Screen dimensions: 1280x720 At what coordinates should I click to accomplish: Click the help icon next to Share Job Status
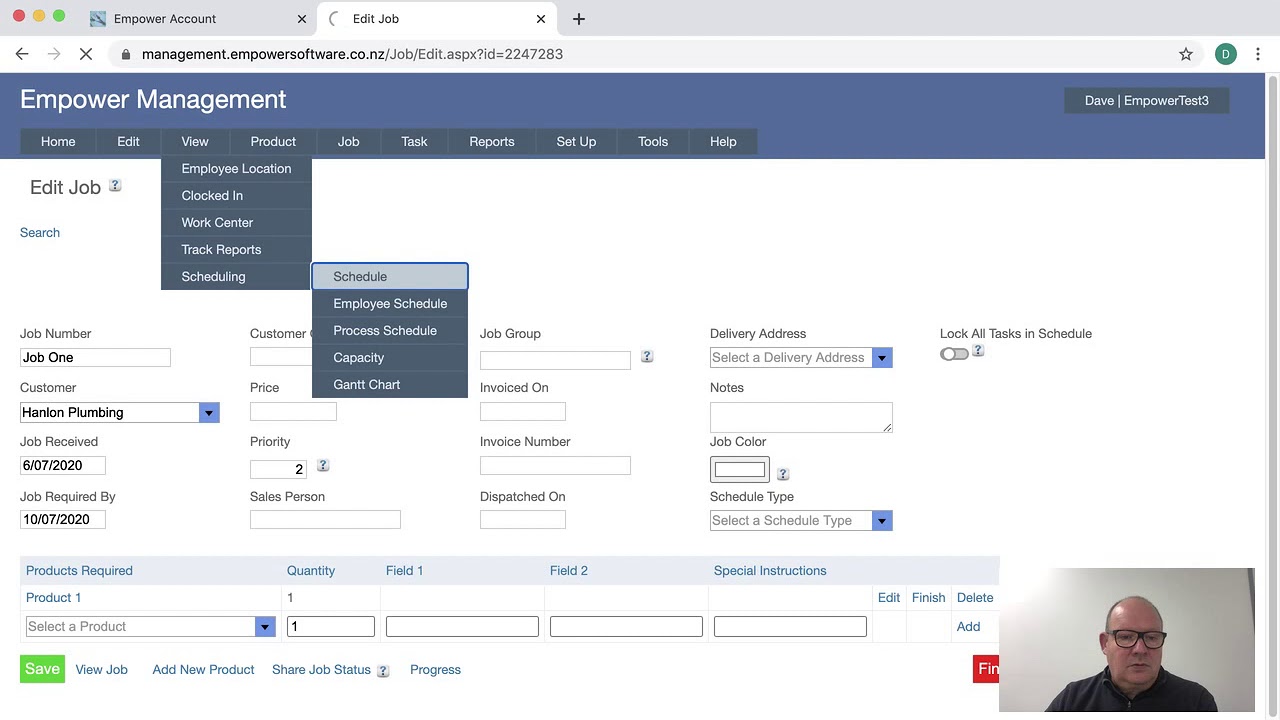[x=383, y=671]
